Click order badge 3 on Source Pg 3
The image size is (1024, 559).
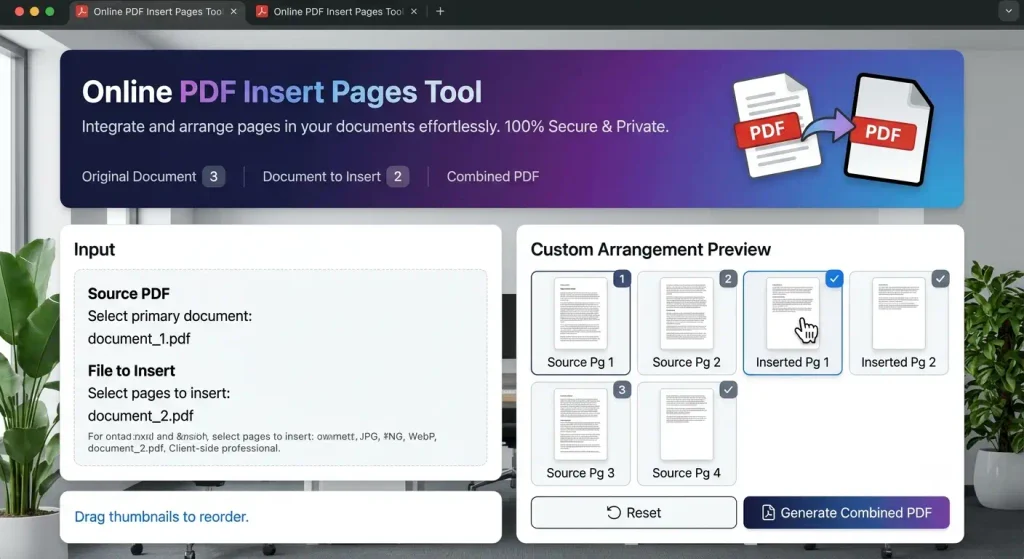point(622,390)
